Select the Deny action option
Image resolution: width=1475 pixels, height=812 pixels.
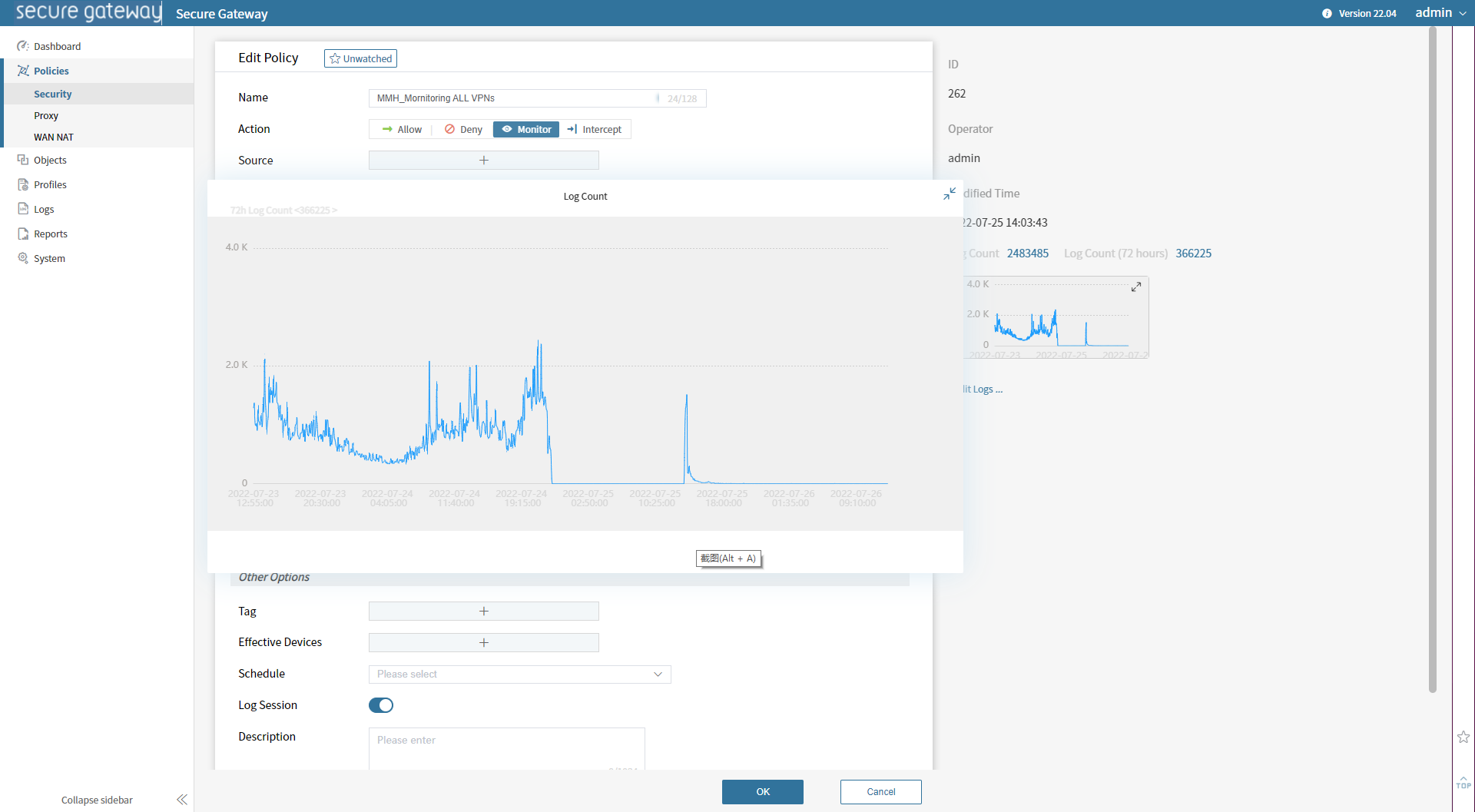(463, 129)
